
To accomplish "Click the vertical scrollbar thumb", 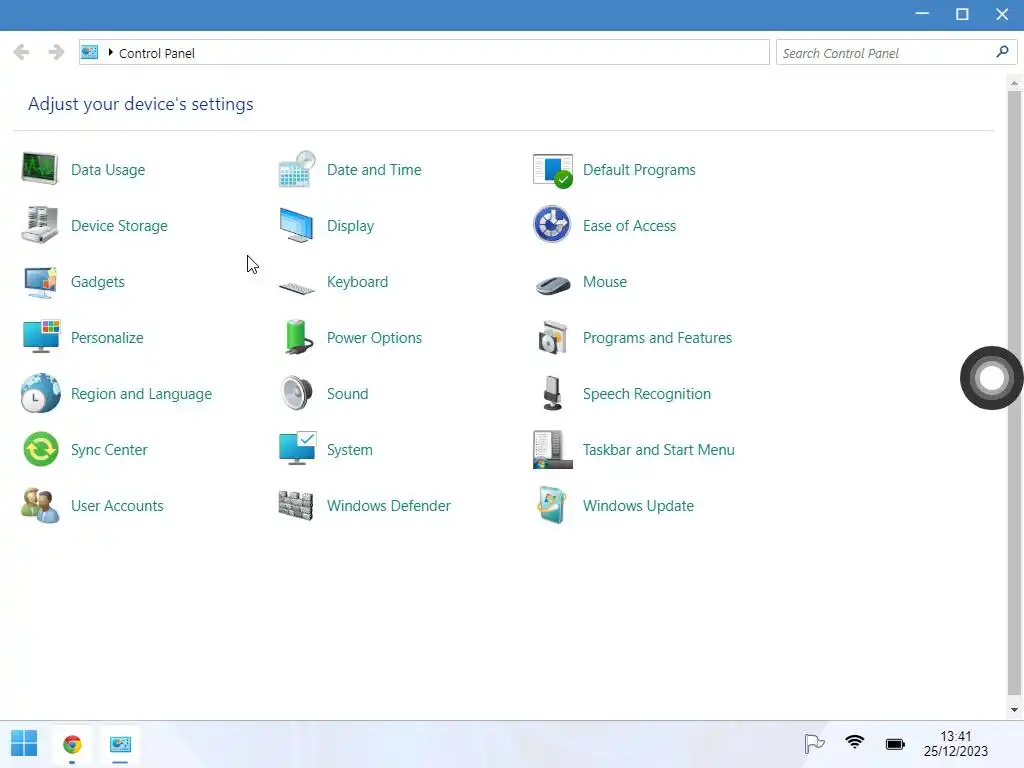I will tap(1014, 392).
